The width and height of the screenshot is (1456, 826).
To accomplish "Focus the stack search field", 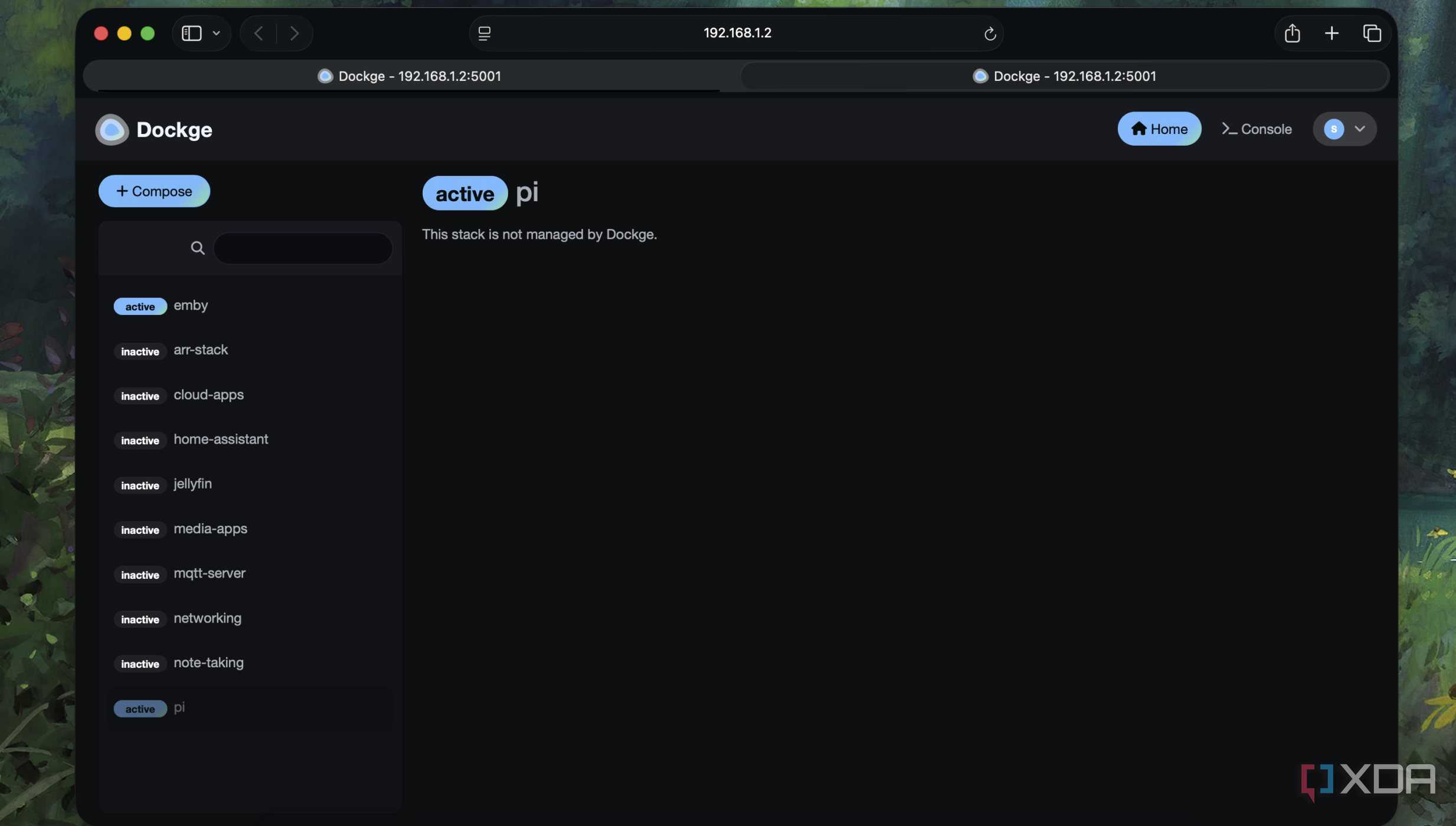I will point(303,248).
